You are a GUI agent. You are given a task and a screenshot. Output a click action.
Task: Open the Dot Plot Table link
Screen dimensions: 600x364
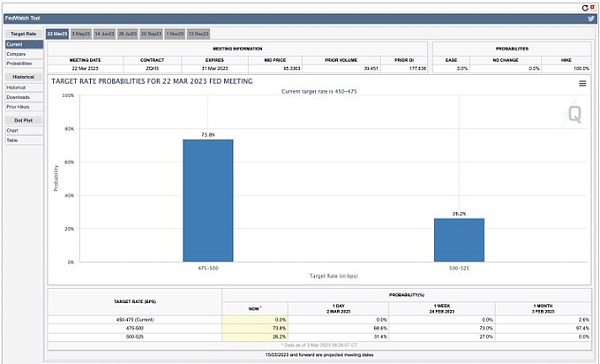pyautogui.click(x=24, y=140)
